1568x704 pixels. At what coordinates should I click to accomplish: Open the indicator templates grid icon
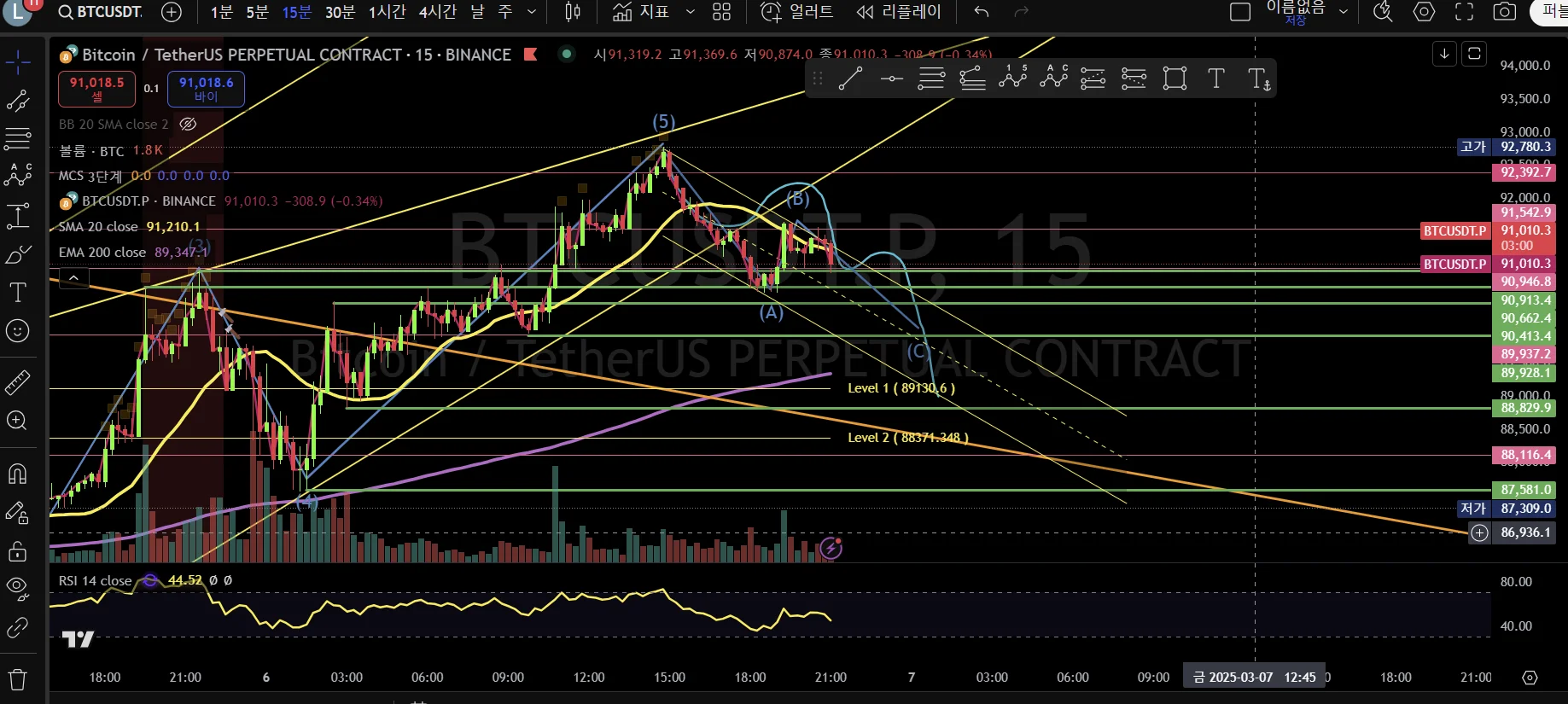pos(722,12)
